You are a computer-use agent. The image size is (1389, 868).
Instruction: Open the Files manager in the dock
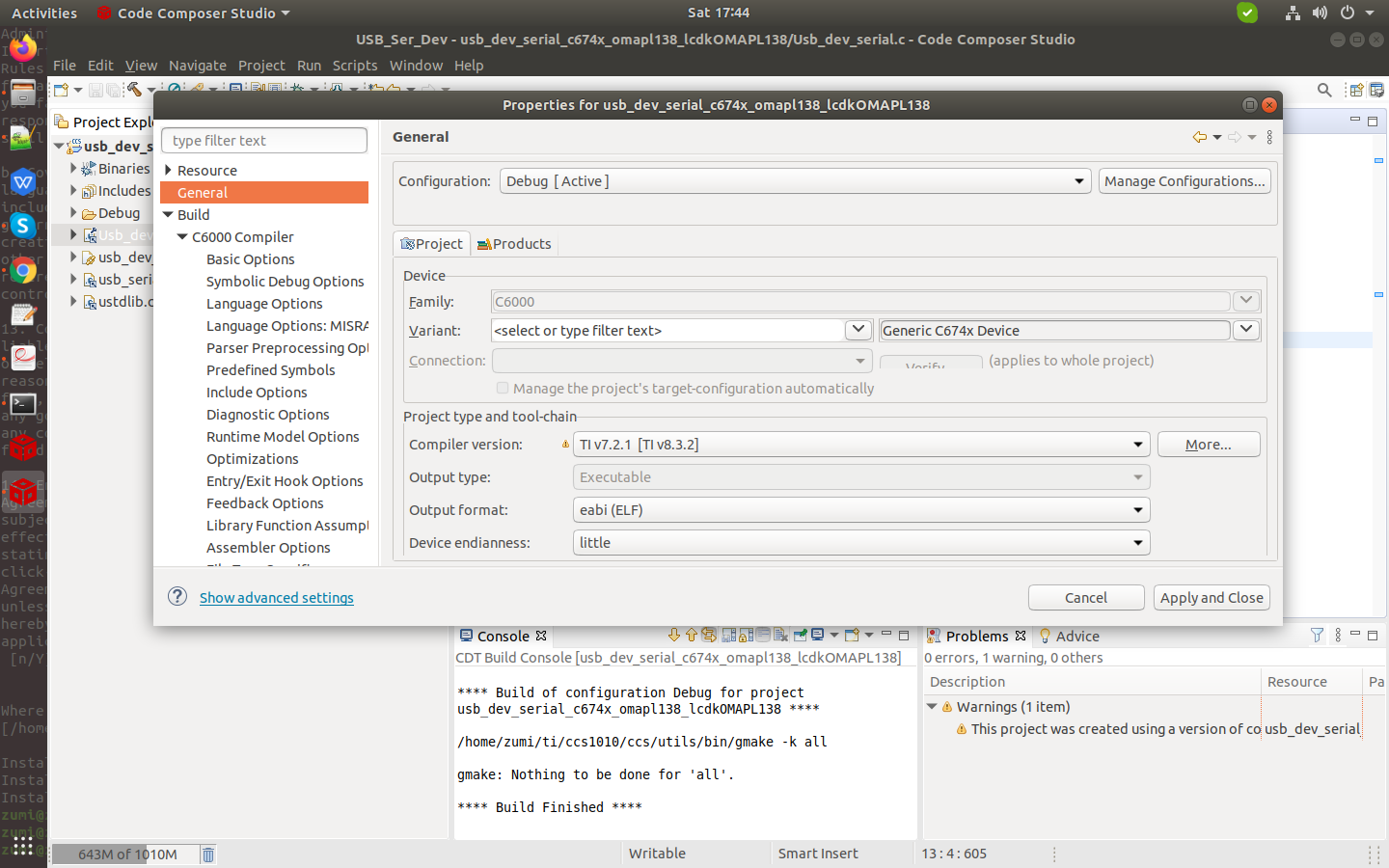point(23,93)
